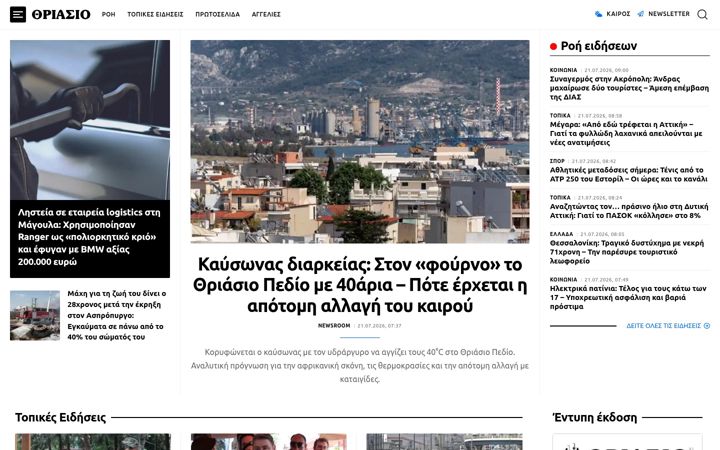
Task: Open Συναγερμός στην Ακρόπολη news item
Action: tap(629, 88)
